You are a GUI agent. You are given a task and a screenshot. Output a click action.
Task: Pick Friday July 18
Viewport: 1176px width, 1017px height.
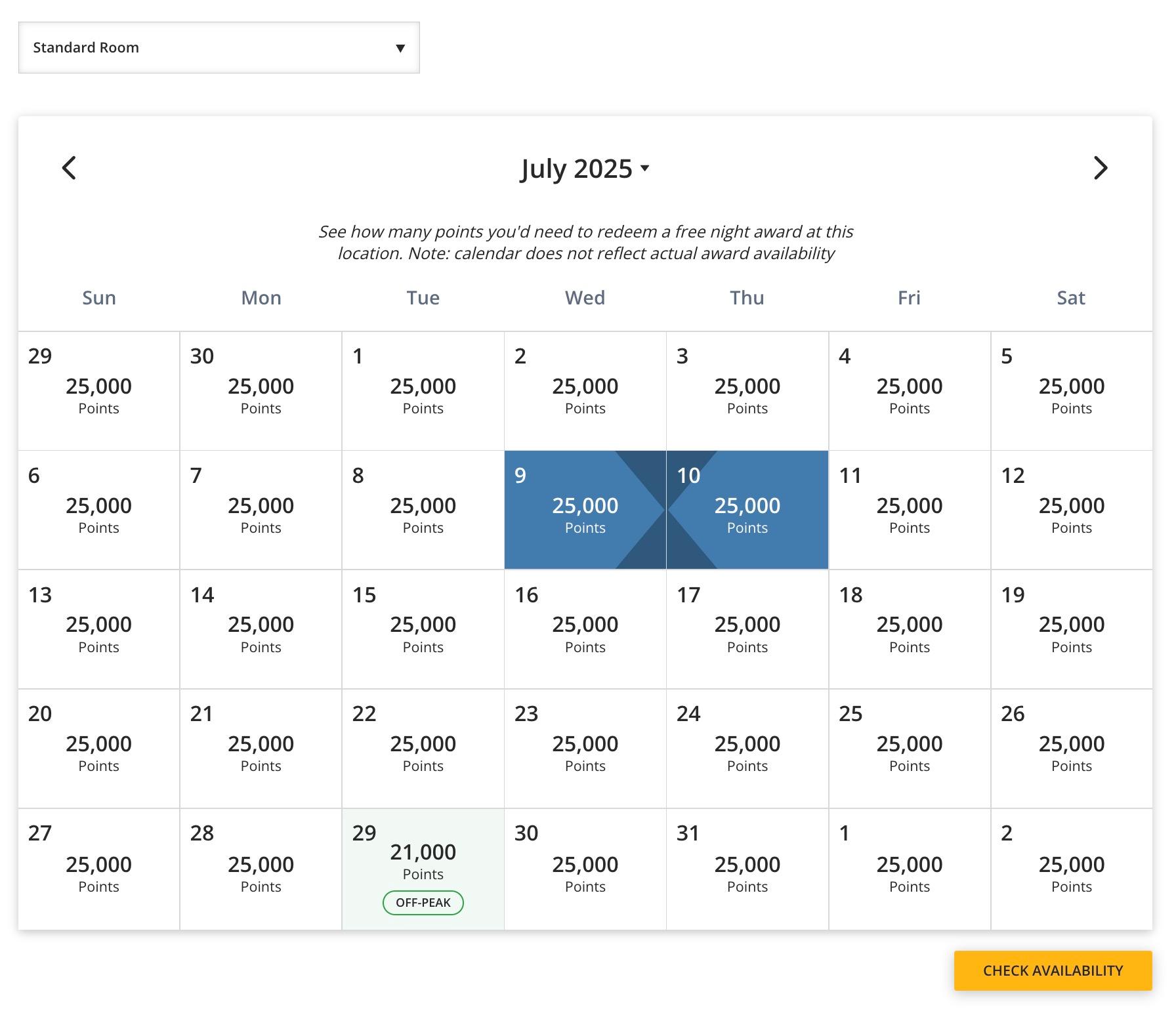point(909,629)
